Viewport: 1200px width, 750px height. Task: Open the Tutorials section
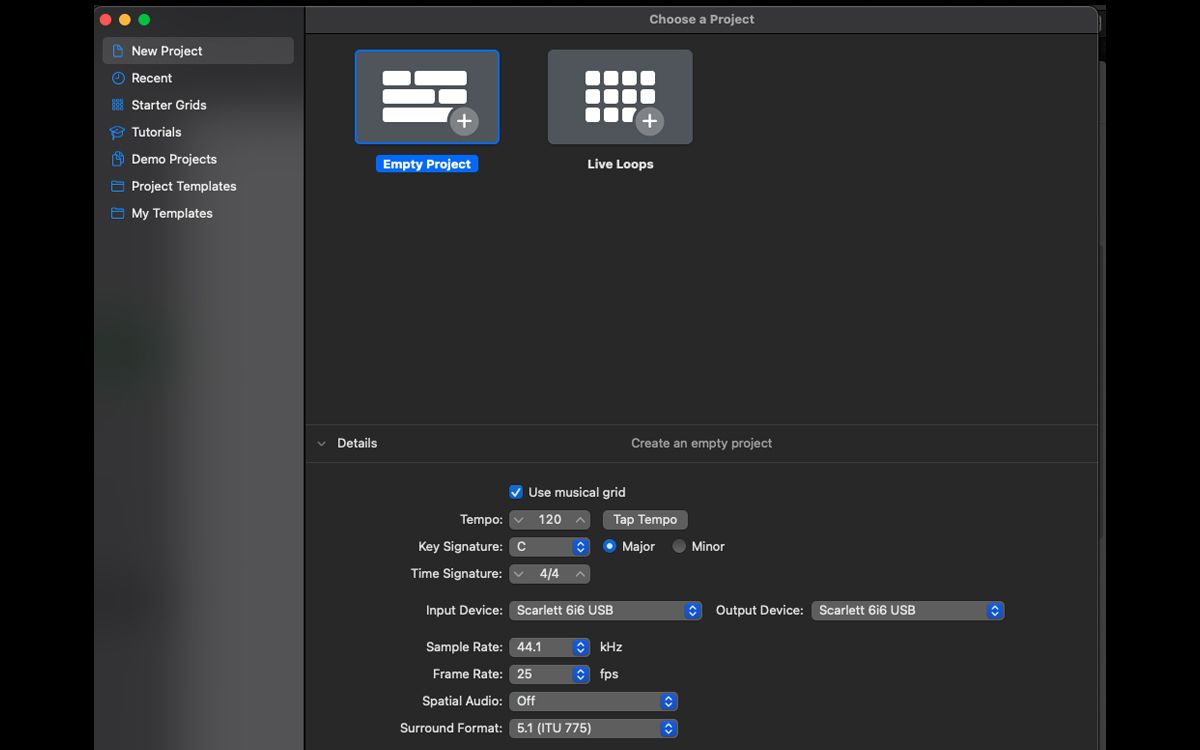(117, 131)
